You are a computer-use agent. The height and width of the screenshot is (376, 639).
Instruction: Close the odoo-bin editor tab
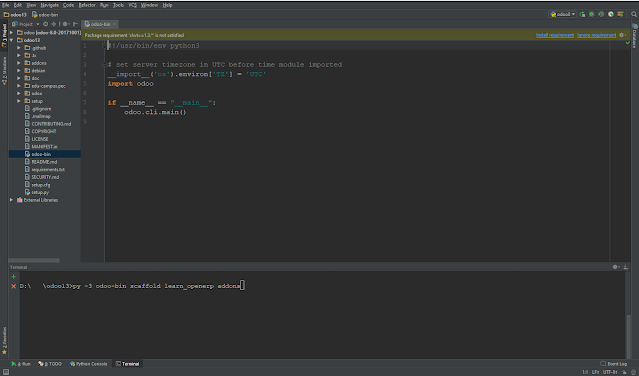pyautogui.click(x=114, y=24)
